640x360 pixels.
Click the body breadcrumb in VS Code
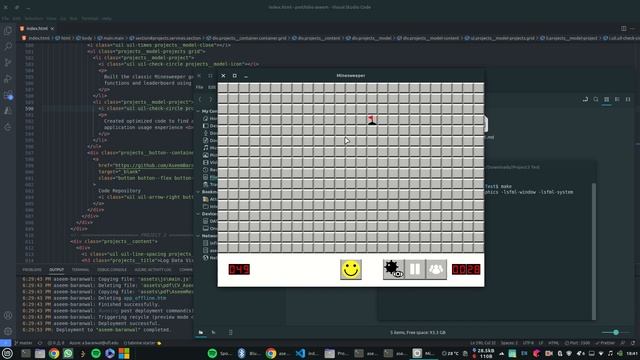(x=84, y=38)
